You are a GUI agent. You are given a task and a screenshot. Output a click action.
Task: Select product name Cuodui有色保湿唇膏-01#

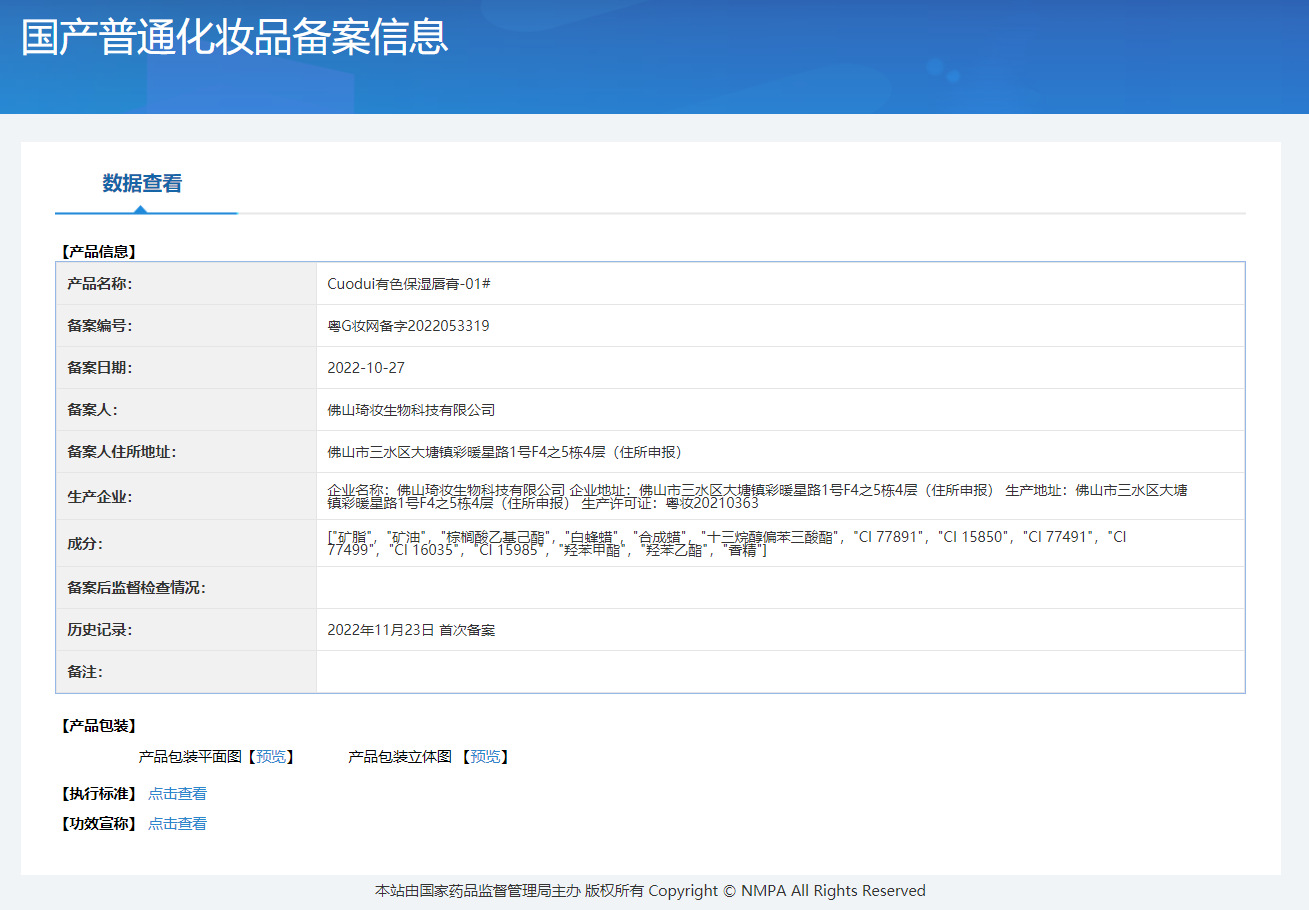(x=409, y=284)
